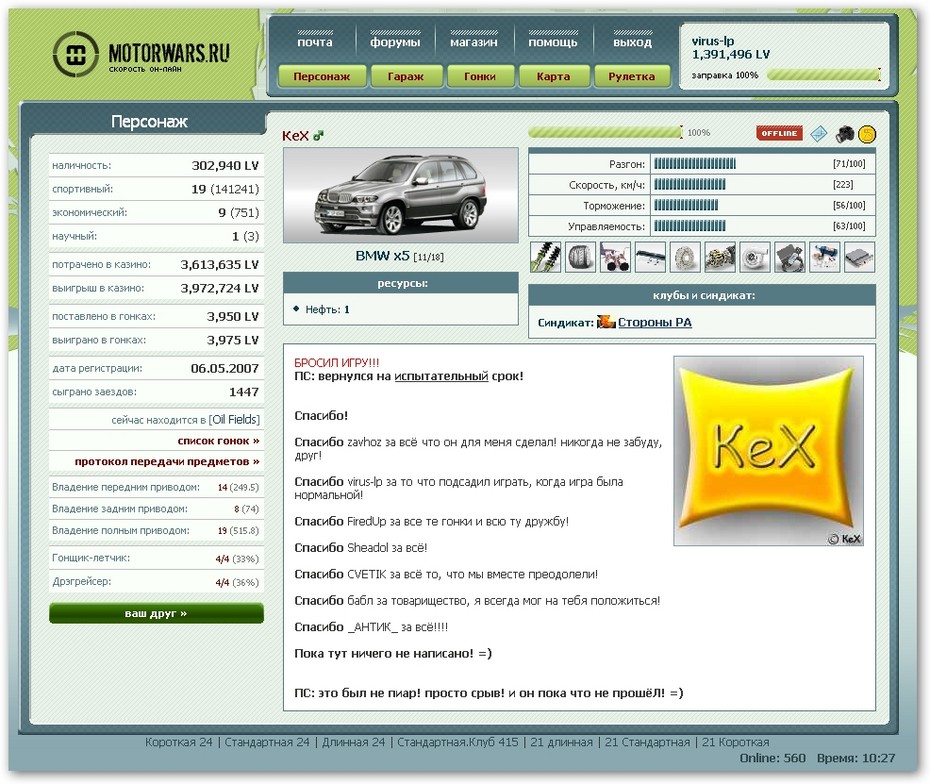Open 'протокол передачи предметов' link
The image size is (930, 784).
(166, 461)
